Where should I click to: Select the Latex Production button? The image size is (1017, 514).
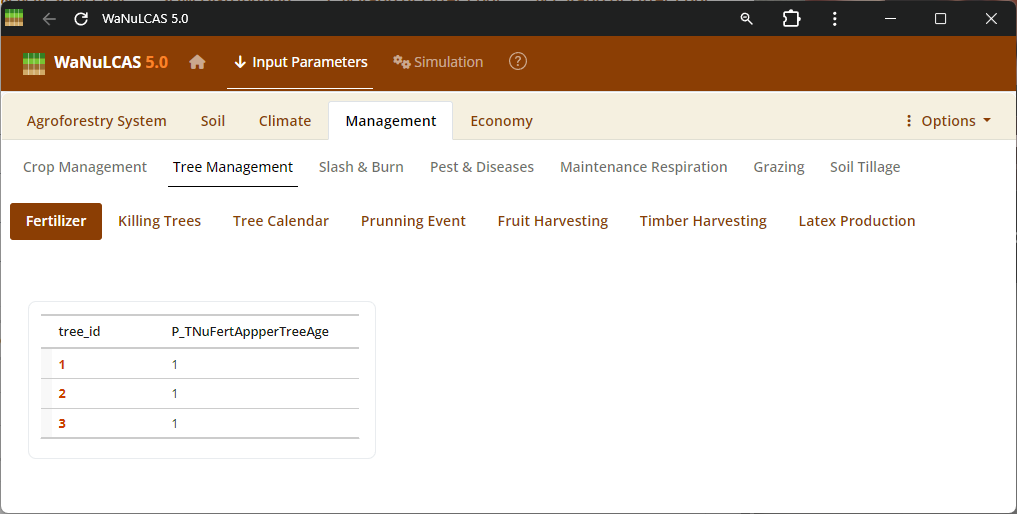coord(856,221)
